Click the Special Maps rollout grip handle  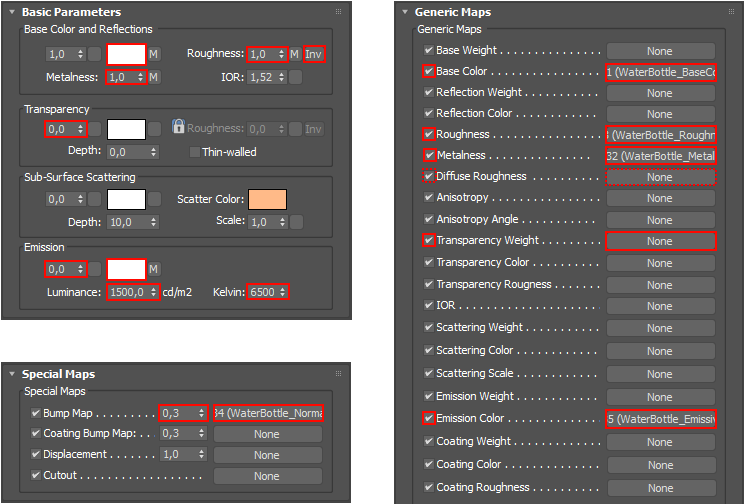point(338,374)
